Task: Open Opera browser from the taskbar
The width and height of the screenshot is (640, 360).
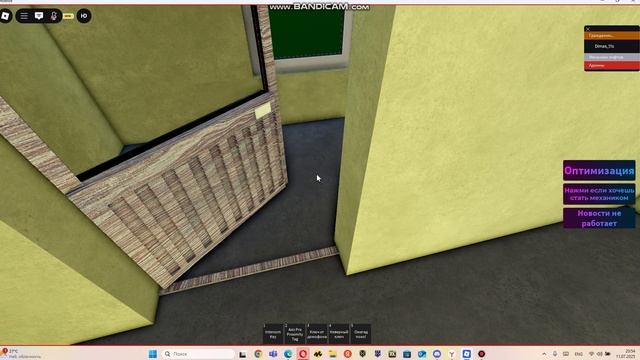Action: click(303, 354)
